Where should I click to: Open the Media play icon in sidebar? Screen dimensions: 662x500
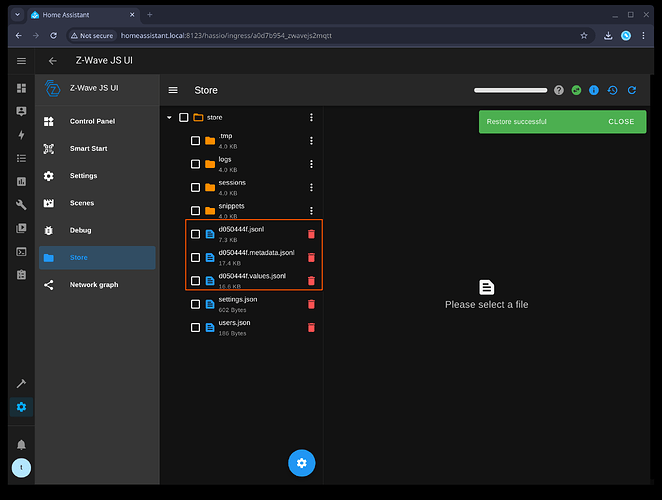pyautogui.click(x=21, y=228)
